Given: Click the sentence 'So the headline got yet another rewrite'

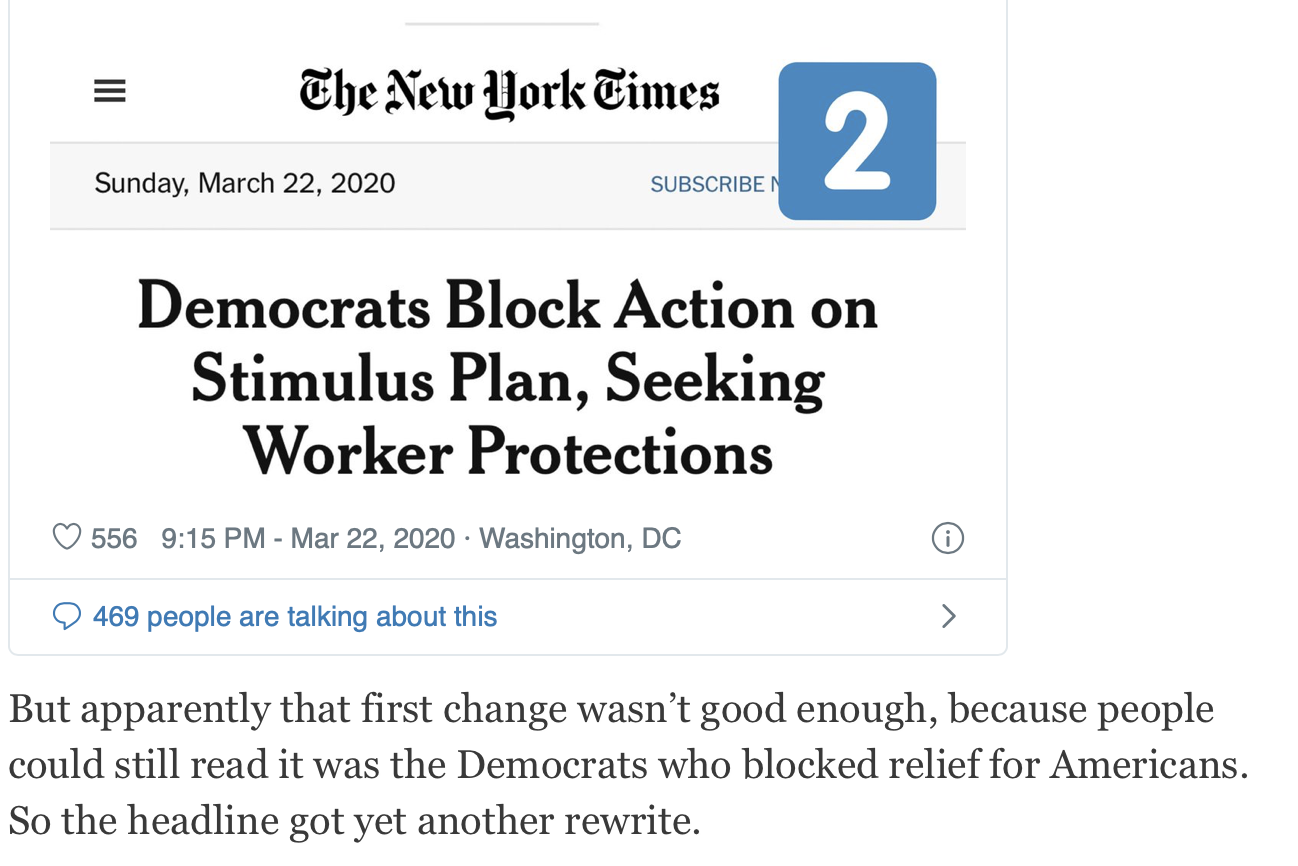Looking at the screenshot, I should 355,821.
